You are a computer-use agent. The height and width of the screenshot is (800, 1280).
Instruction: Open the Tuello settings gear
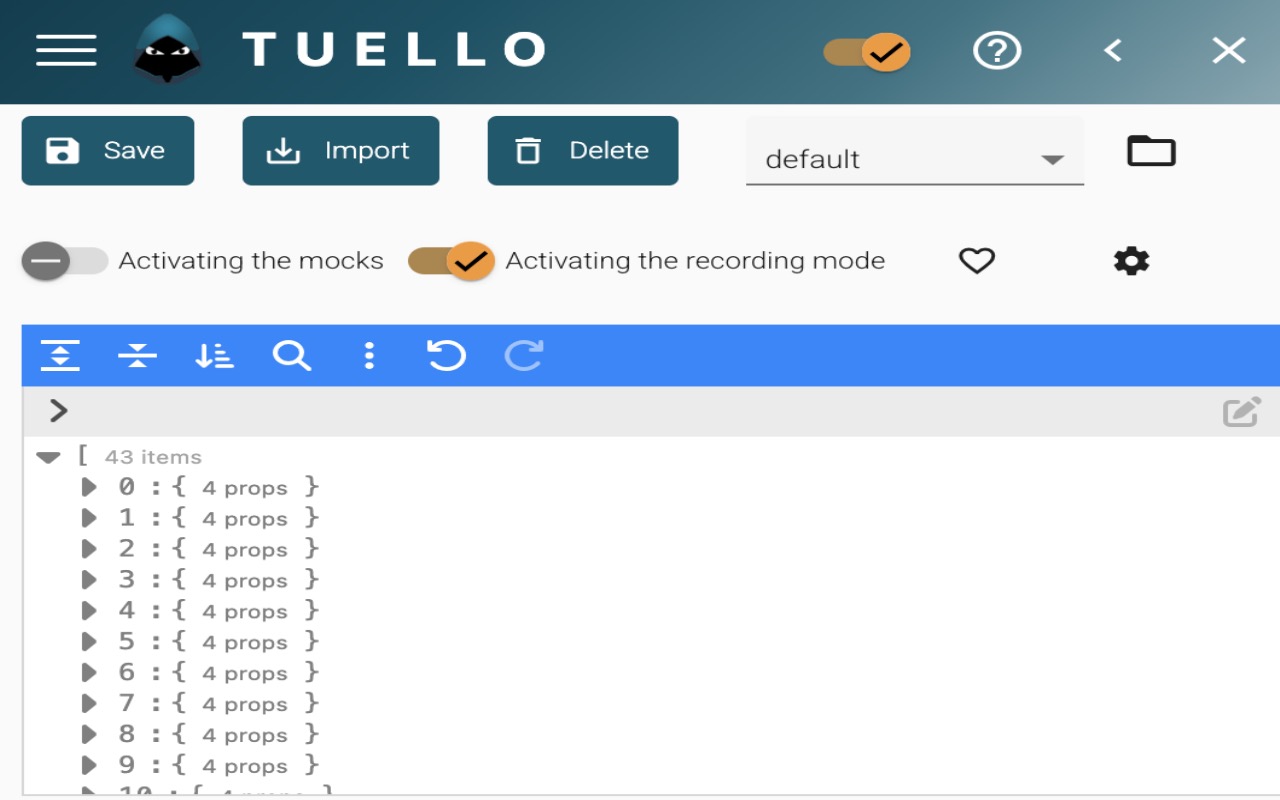pos(1130,261)
